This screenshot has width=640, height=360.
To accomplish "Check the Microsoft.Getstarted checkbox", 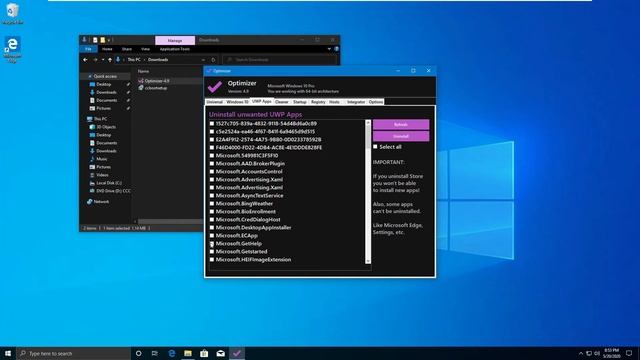I will (x=212, y=251).
